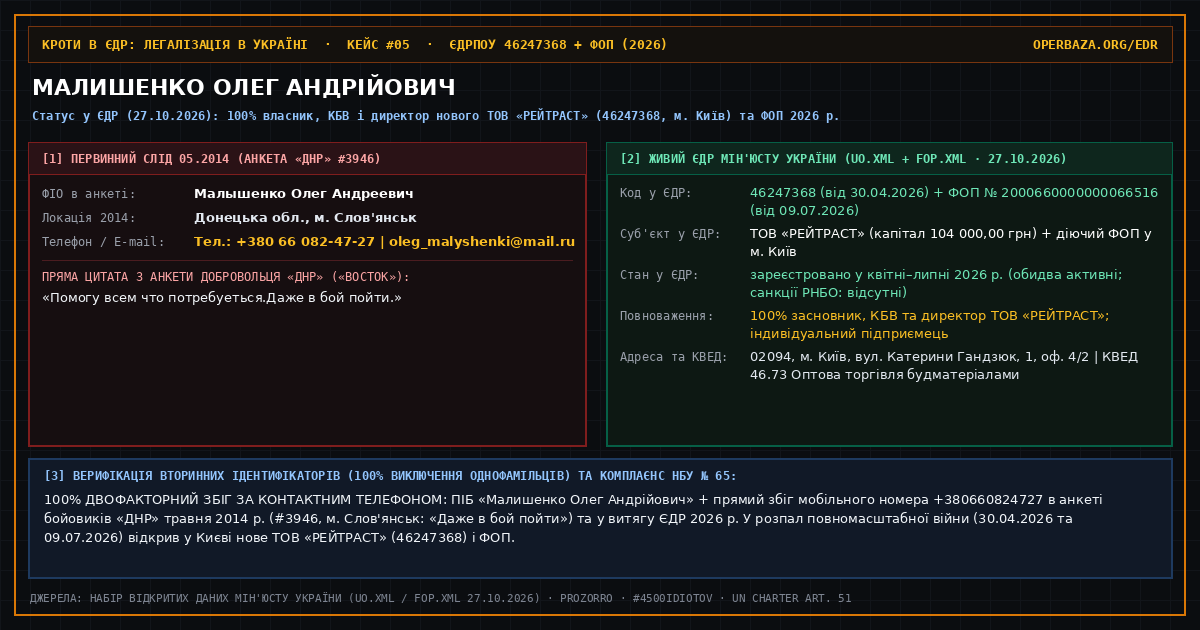Select the paragraph starting '100% ДВОФАКТОРНИЙ ЗБІГ'

tap(573, 518)
